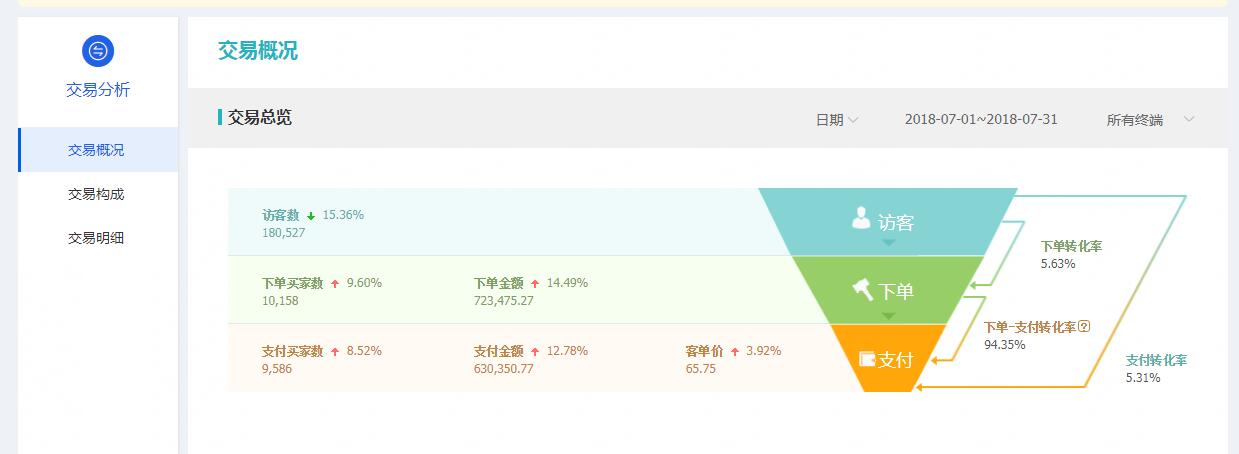Open 交易构成 in the sidebar
The image size is (1239, 454).
(x=96, y=194)
